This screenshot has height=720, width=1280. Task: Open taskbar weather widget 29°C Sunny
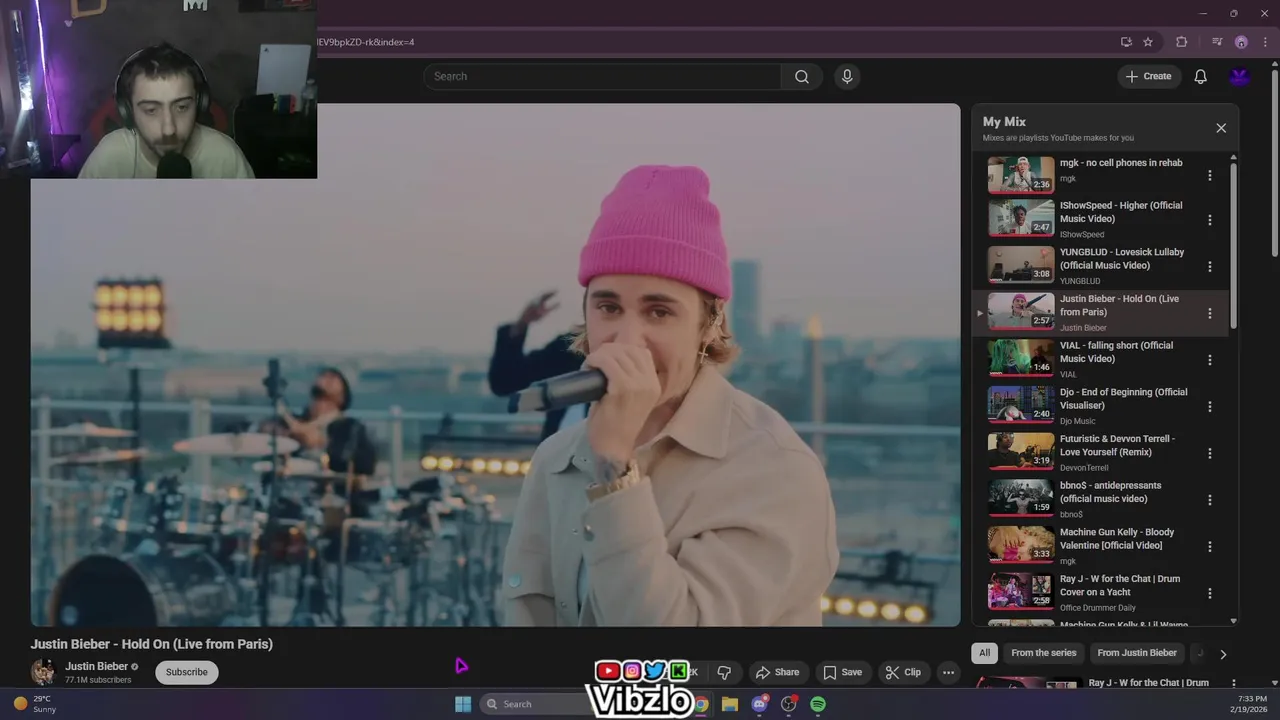coord(36,704)
